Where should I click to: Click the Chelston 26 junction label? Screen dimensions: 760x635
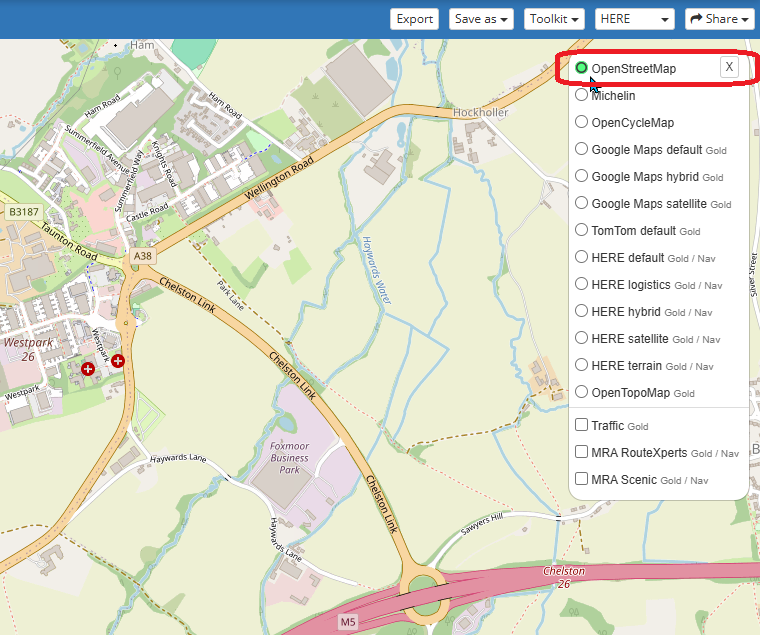click(x=564, y=577)
